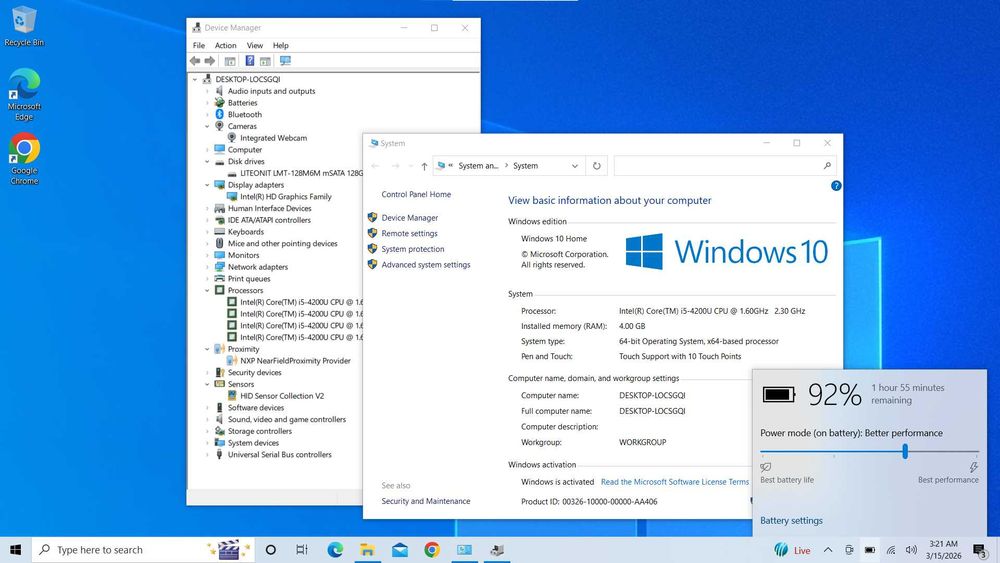Click the Back arrow in Device Manager toolbar

click(195, 61)
